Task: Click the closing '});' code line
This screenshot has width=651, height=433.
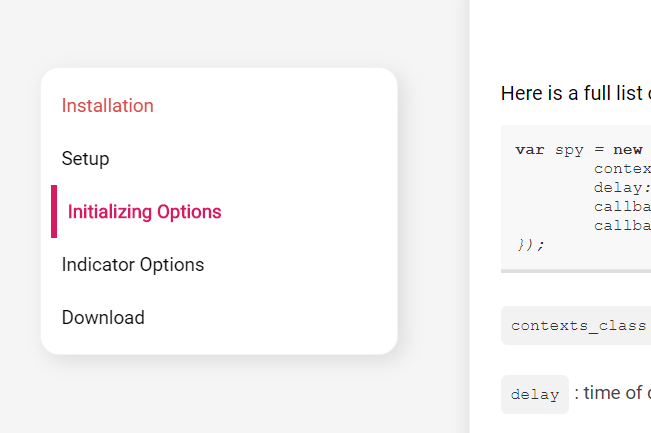Action: point(531,245)
